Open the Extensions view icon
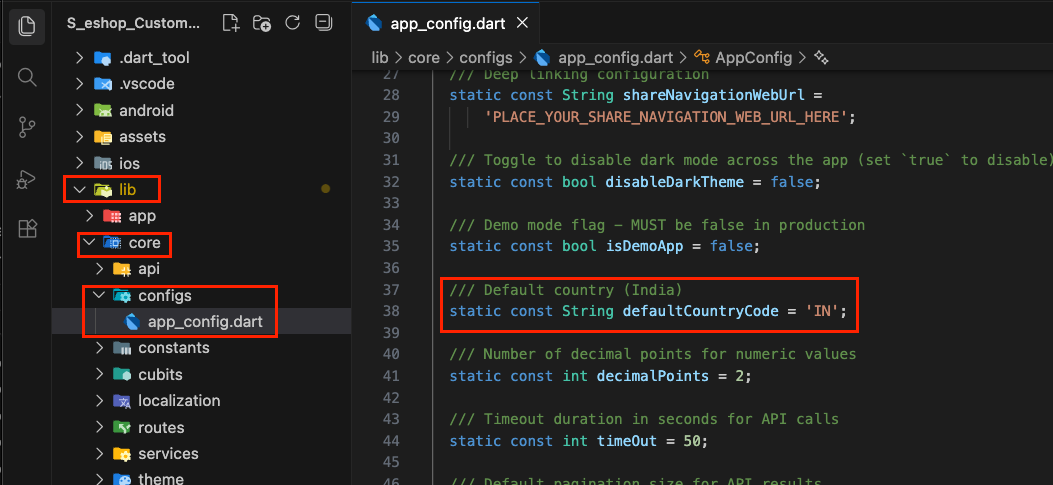 tap(27, 229)
